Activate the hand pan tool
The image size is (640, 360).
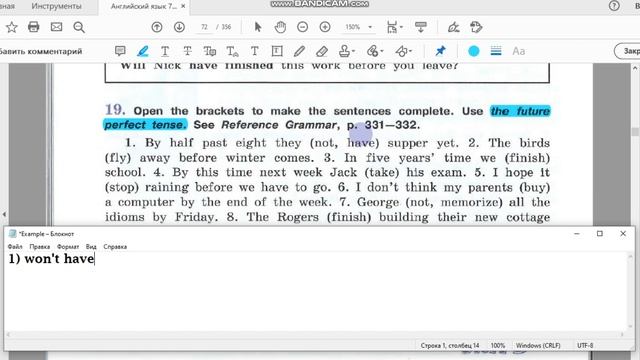(280, 27)
